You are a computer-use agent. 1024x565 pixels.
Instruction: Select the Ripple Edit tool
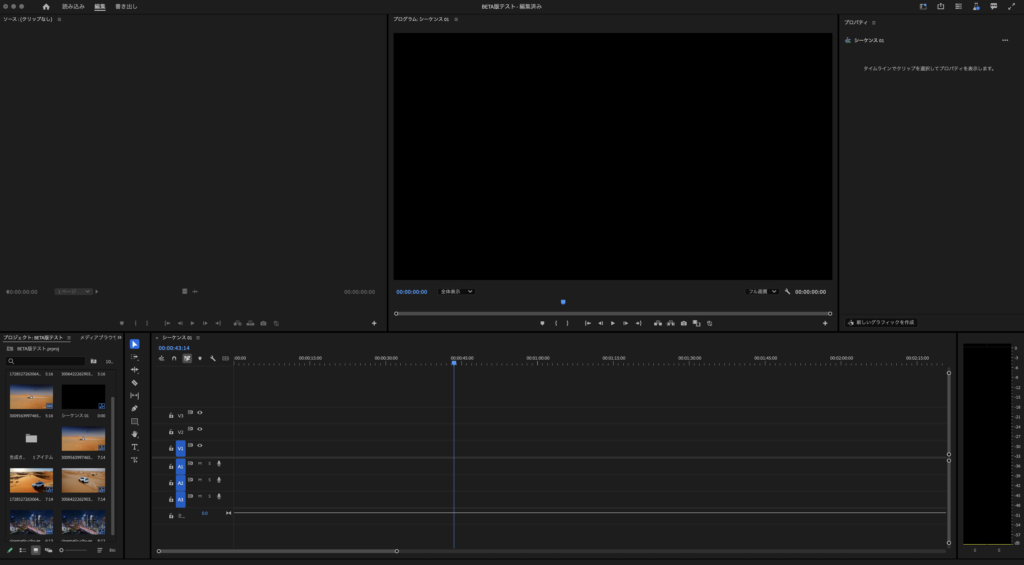tap(135, 370)
